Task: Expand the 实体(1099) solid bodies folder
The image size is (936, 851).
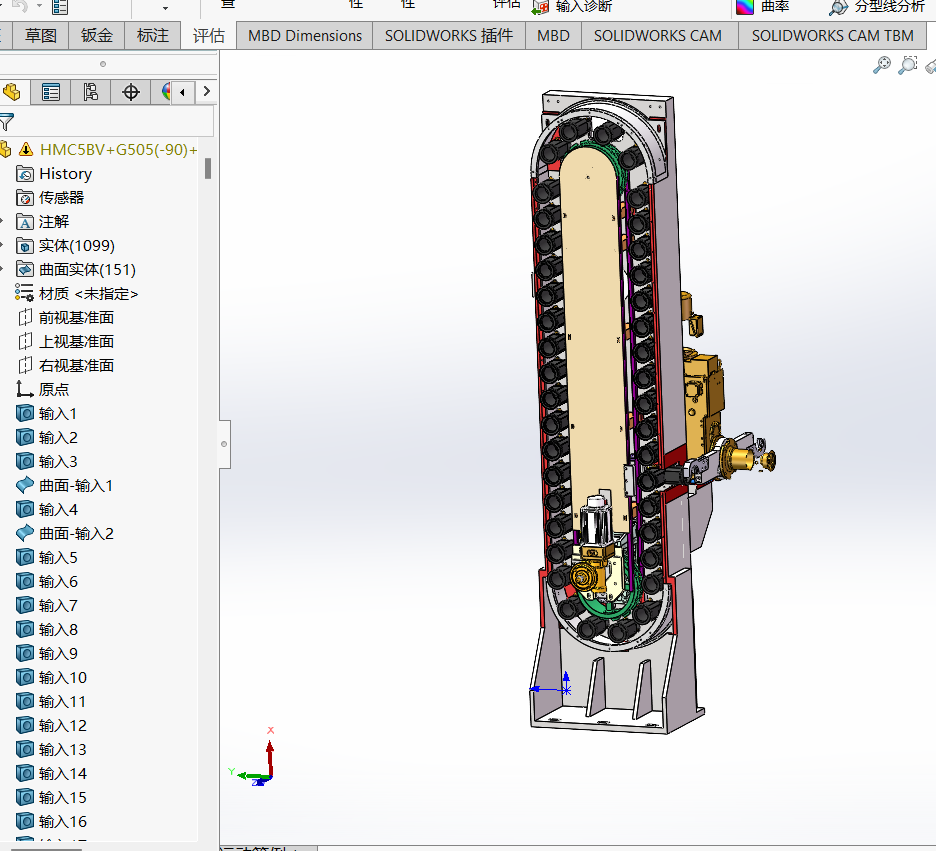Action: point(3,245)
